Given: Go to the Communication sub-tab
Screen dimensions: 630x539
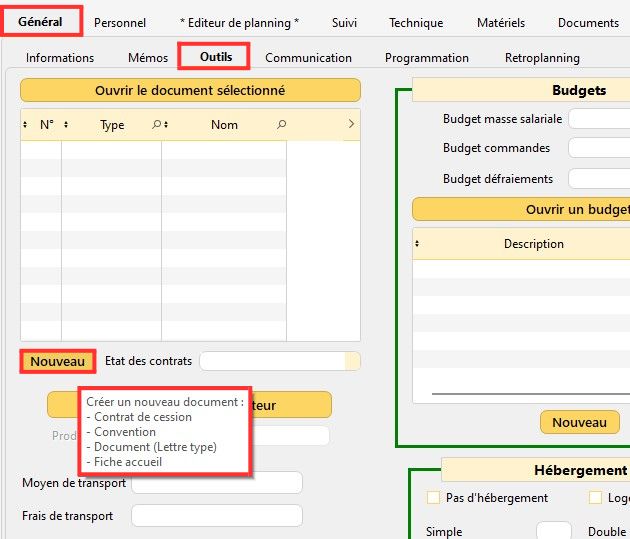Looking at the screenshot, I should point(308,58).
